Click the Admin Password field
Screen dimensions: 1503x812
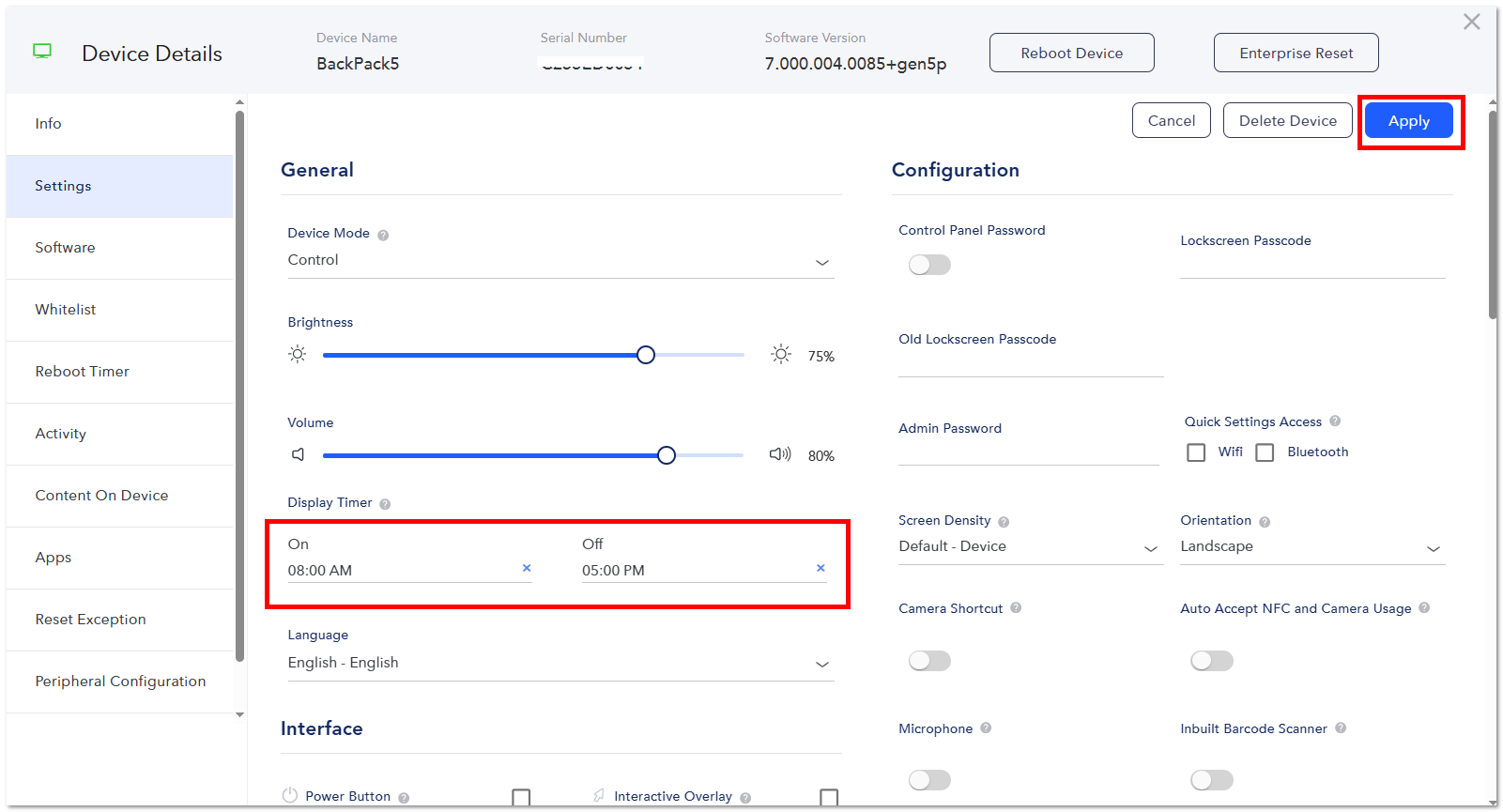click(x=1029, y=452)
